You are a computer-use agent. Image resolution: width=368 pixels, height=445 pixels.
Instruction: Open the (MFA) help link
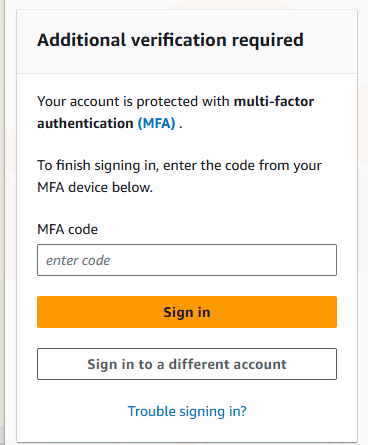click(x=156, y=124)
